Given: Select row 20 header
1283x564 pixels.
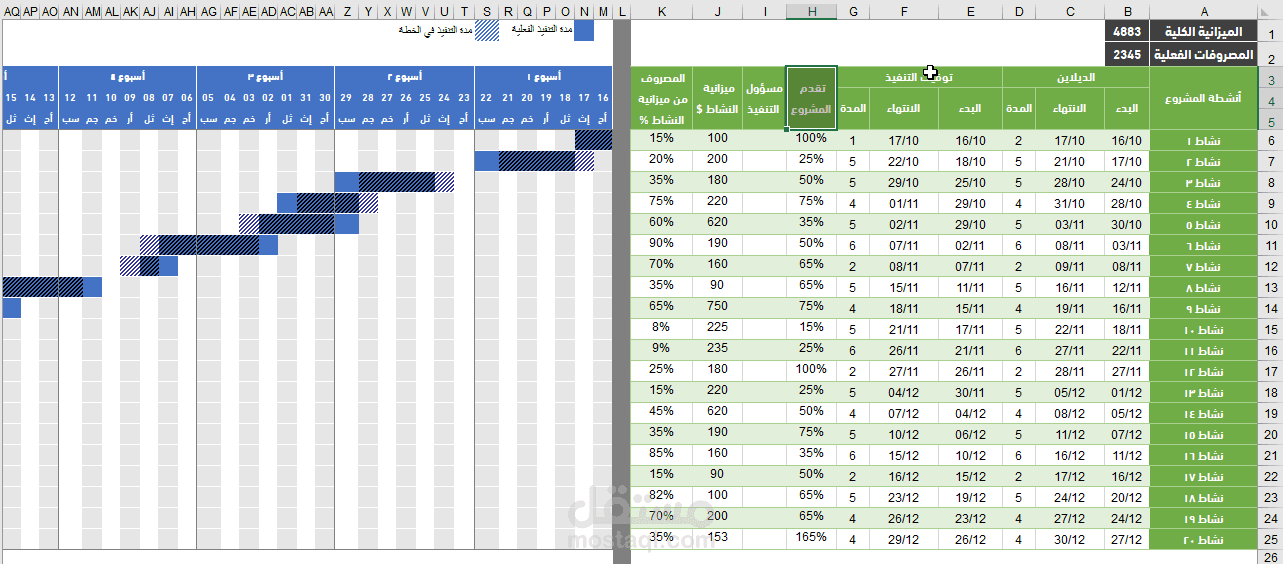Looking at the screenshot, I should click(x=1269, y=435).
